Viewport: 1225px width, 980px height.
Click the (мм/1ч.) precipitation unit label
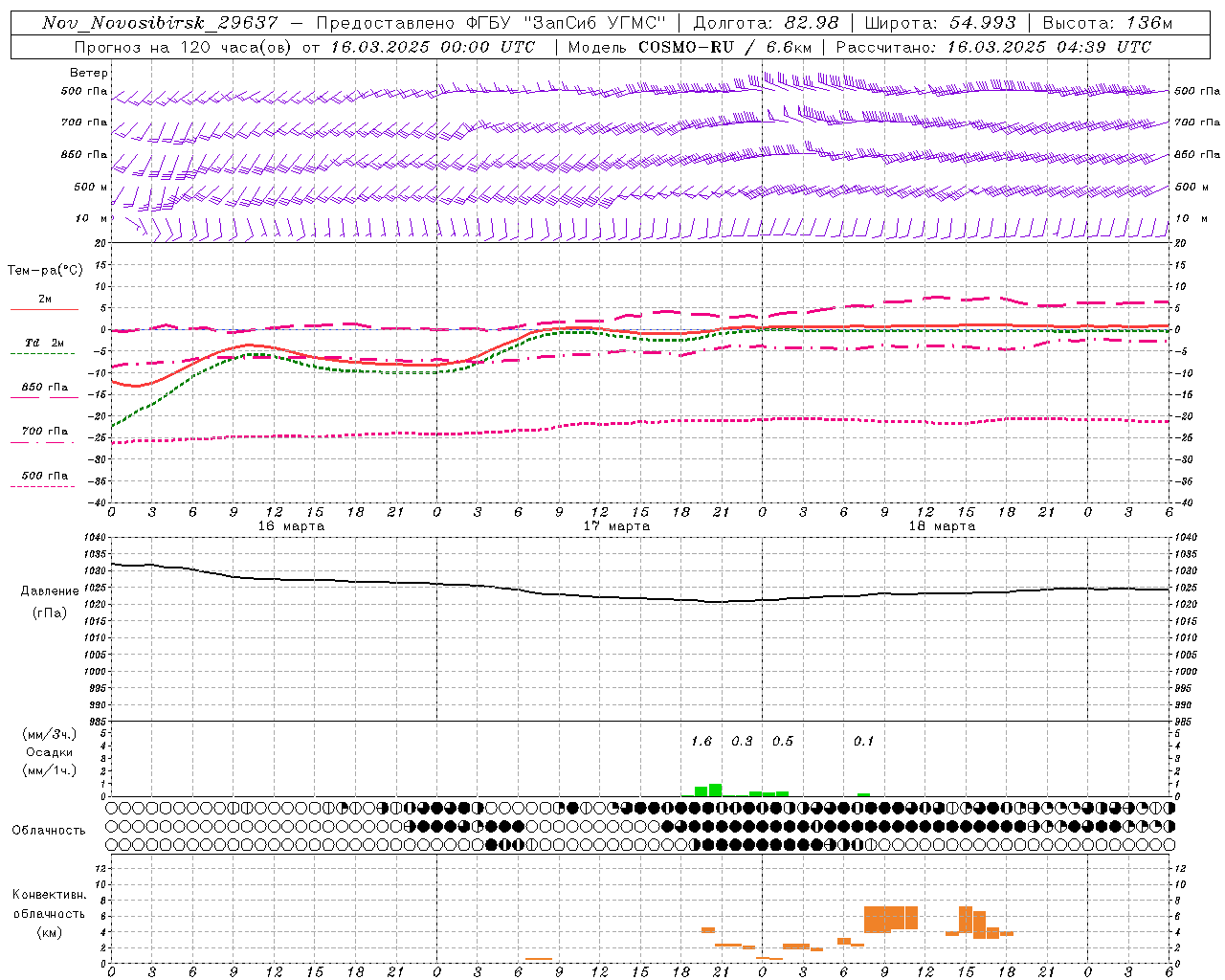tap(50, 770)
